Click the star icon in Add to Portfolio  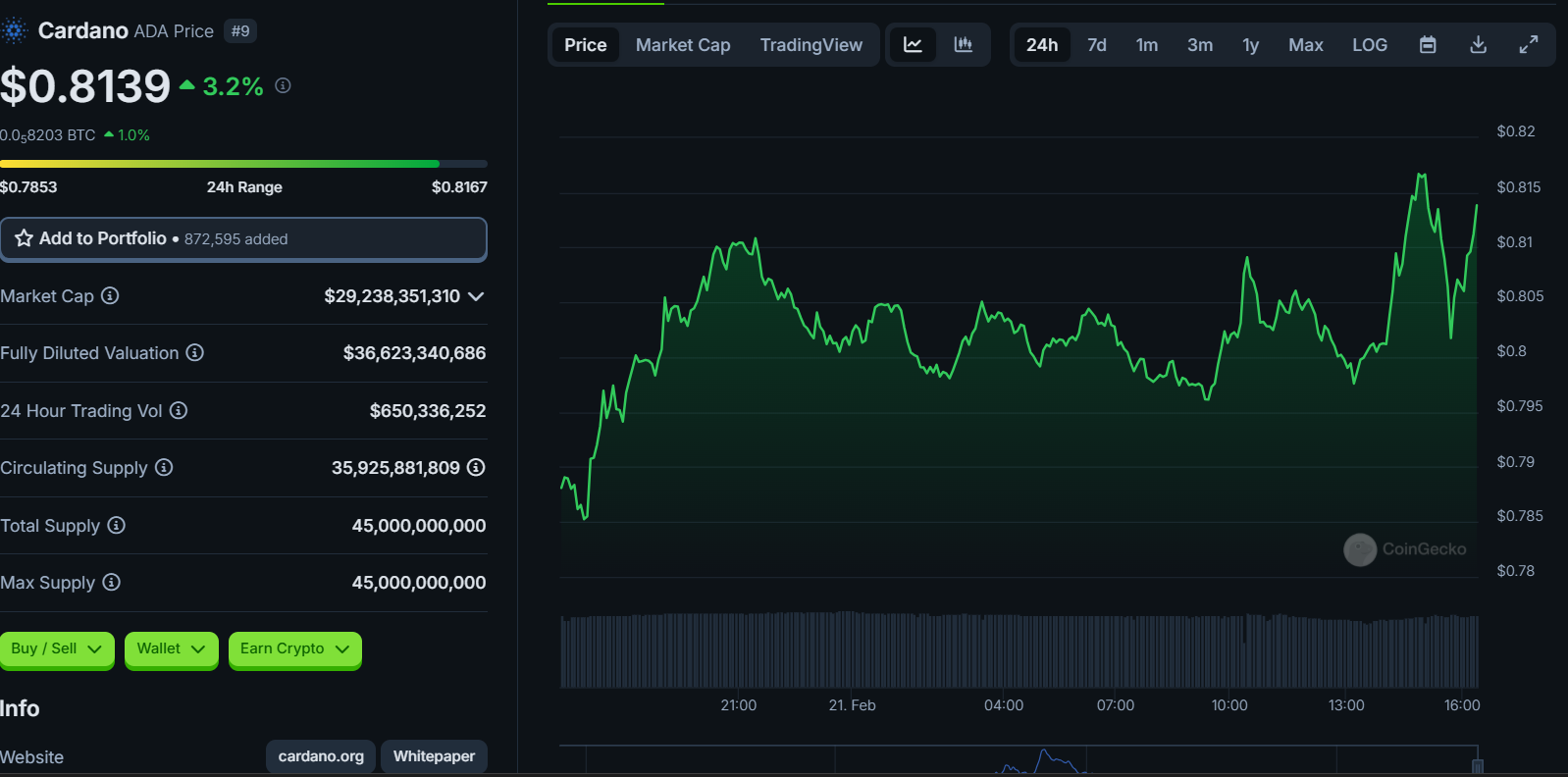point(24,238)
